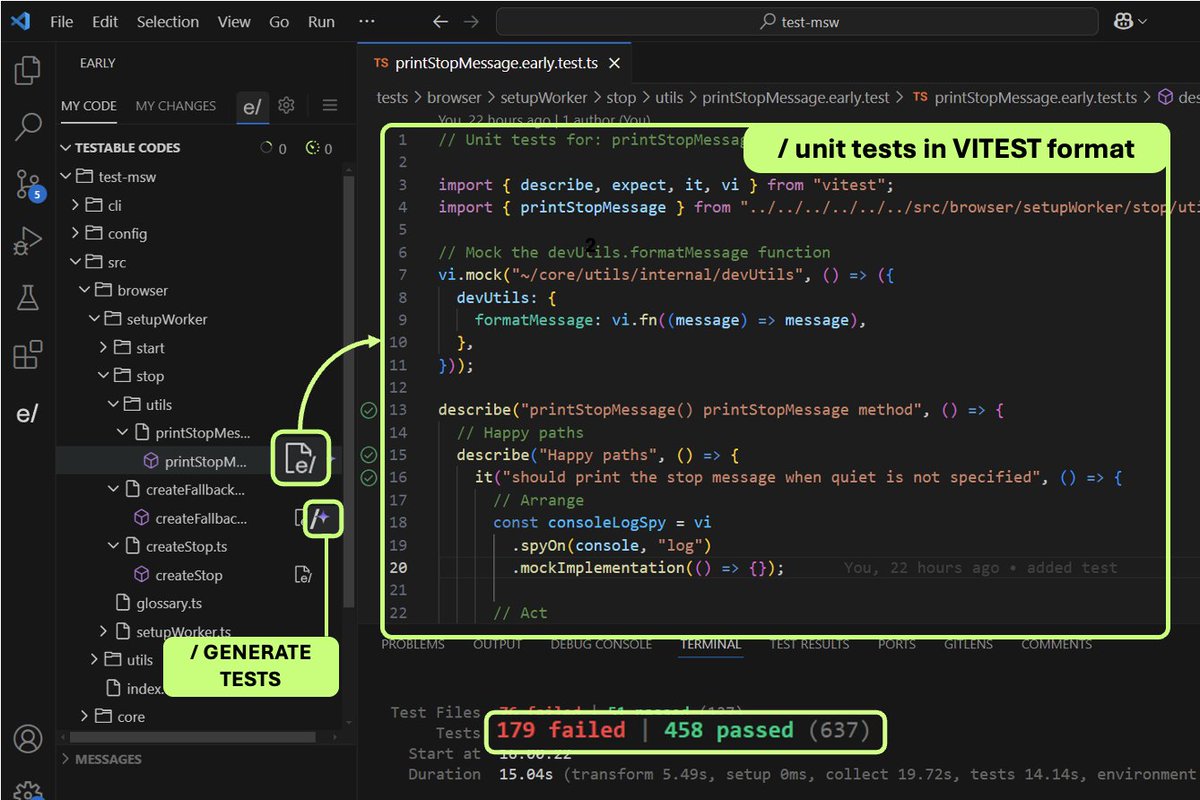Switch to the TEST RESULTS panel tab
The image size is (1200, 800).
(809, 644)
